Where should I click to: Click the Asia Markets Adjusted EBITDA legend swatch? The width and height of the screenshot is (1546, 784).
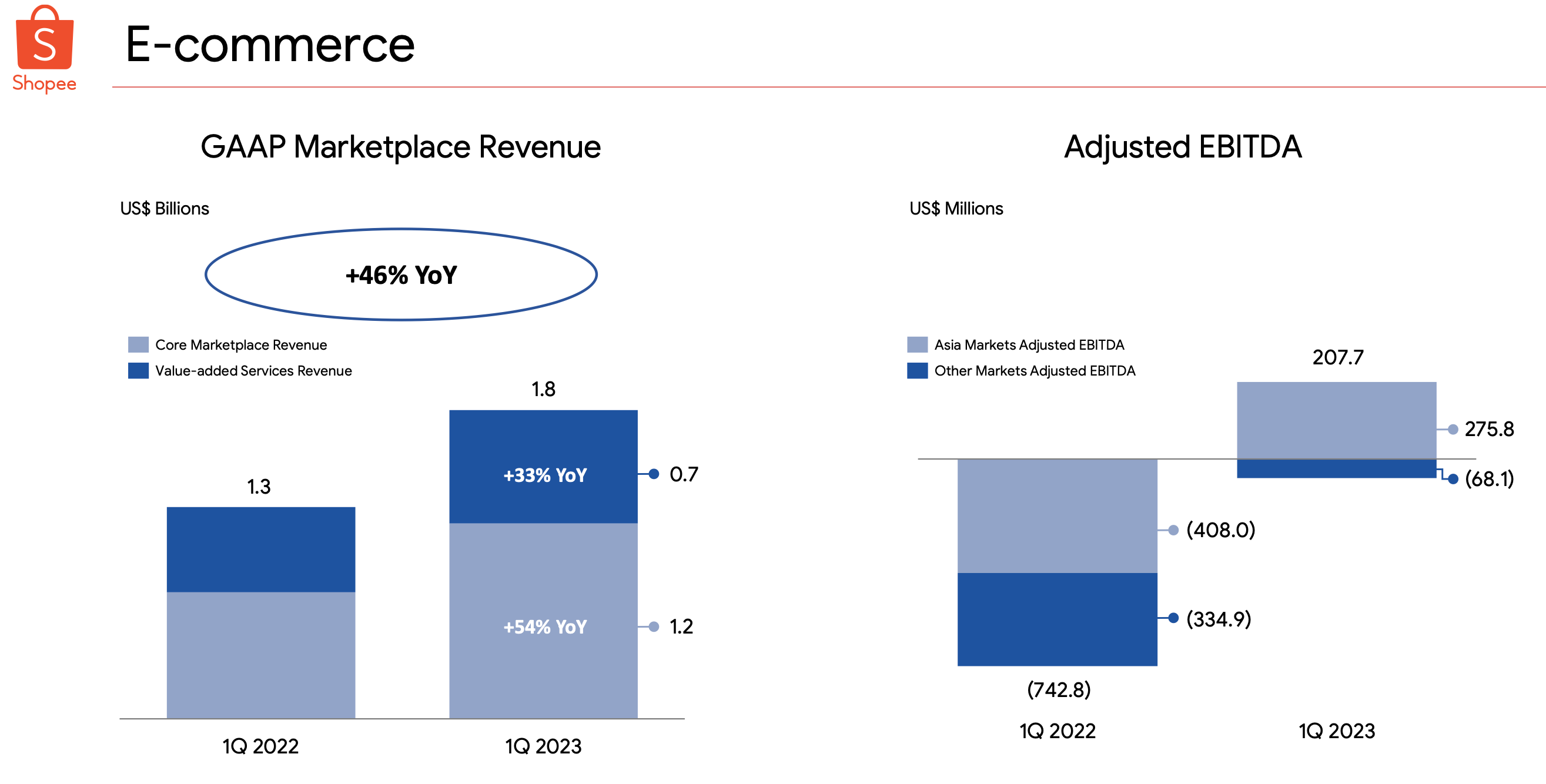point(917,344)
